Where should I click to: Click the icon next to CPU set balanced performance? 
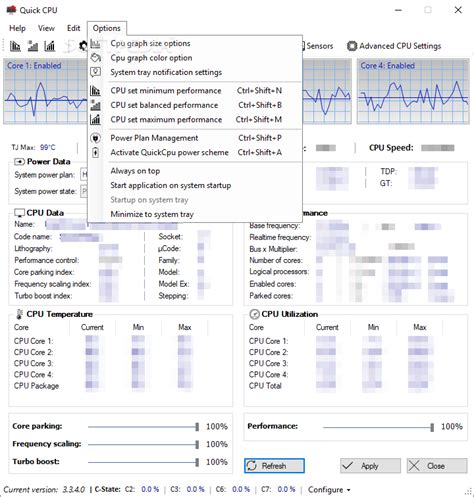tap(95, 105)
